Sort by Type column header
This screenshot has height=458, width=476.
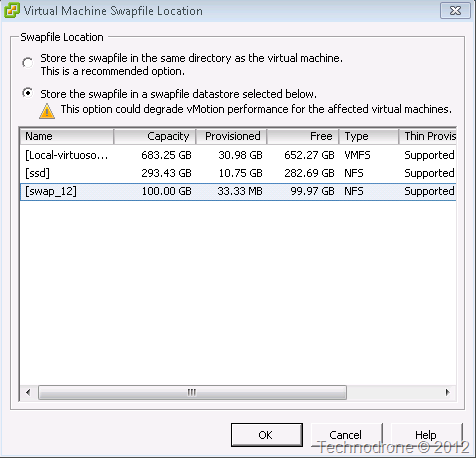(369, 136)
